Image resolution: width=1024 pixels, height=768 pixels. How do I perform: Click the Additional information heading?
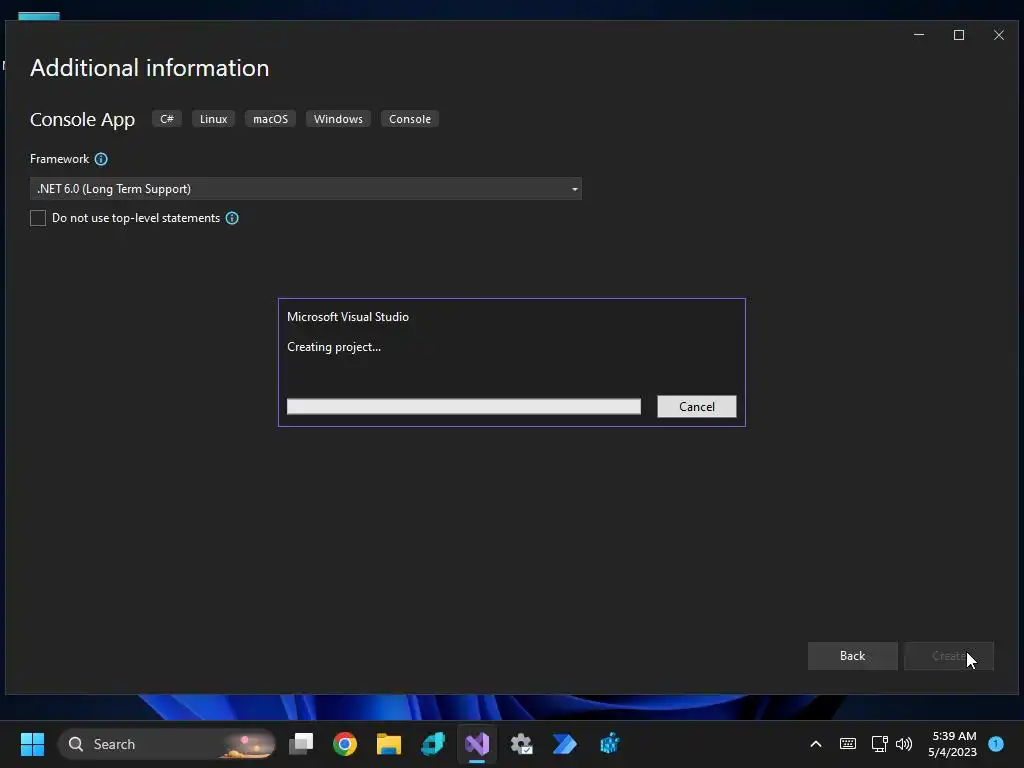150,68
